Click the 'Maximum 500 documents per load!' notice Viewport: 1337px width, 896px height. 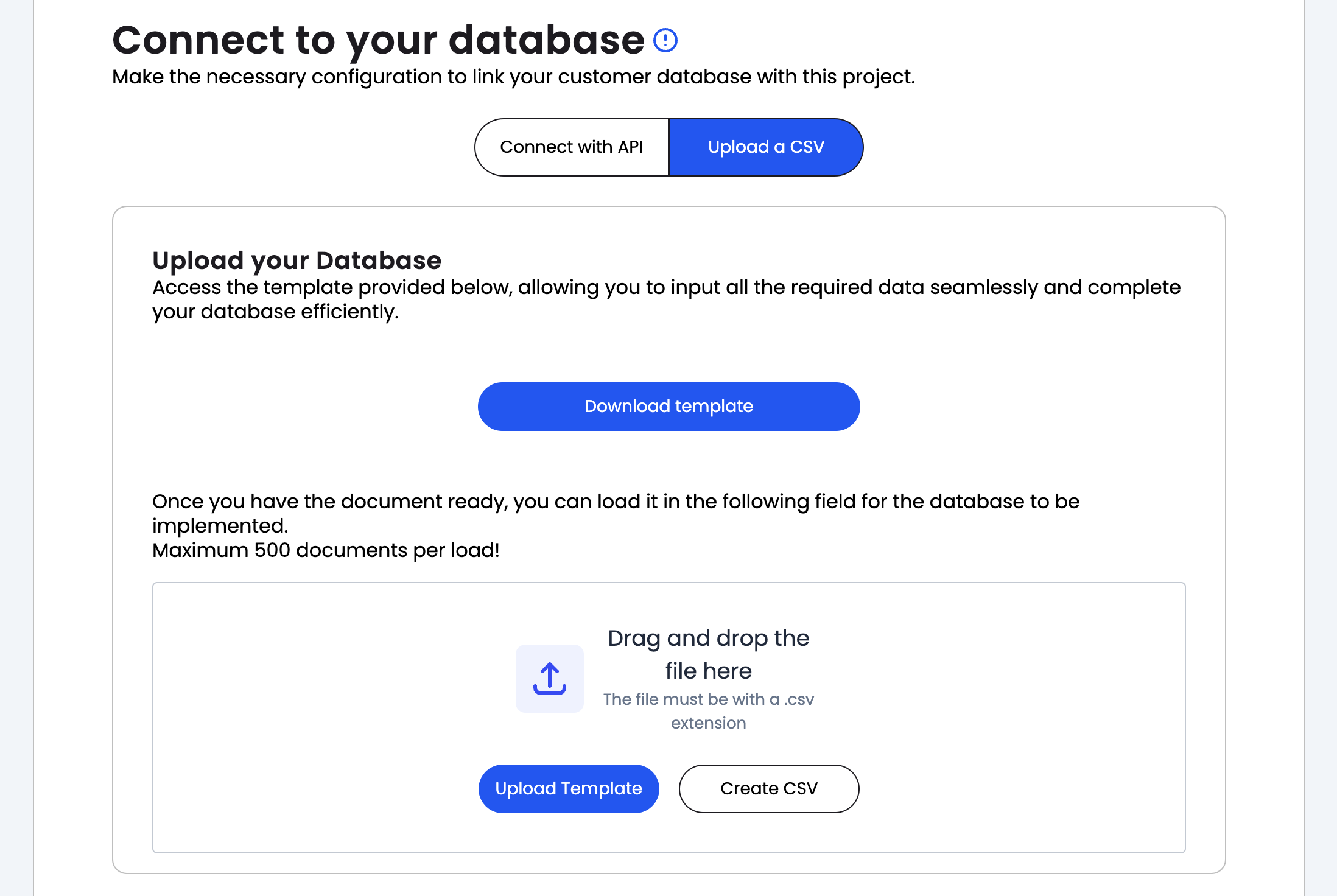(x=326, y=550)
